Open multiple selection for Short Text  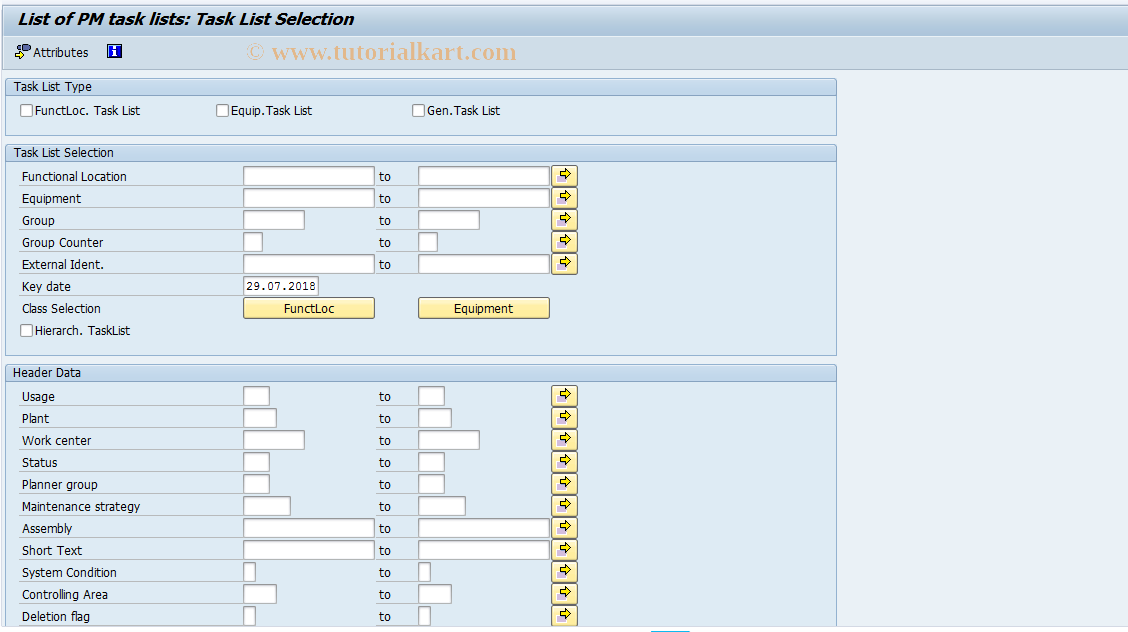click(x=565, y=550)
